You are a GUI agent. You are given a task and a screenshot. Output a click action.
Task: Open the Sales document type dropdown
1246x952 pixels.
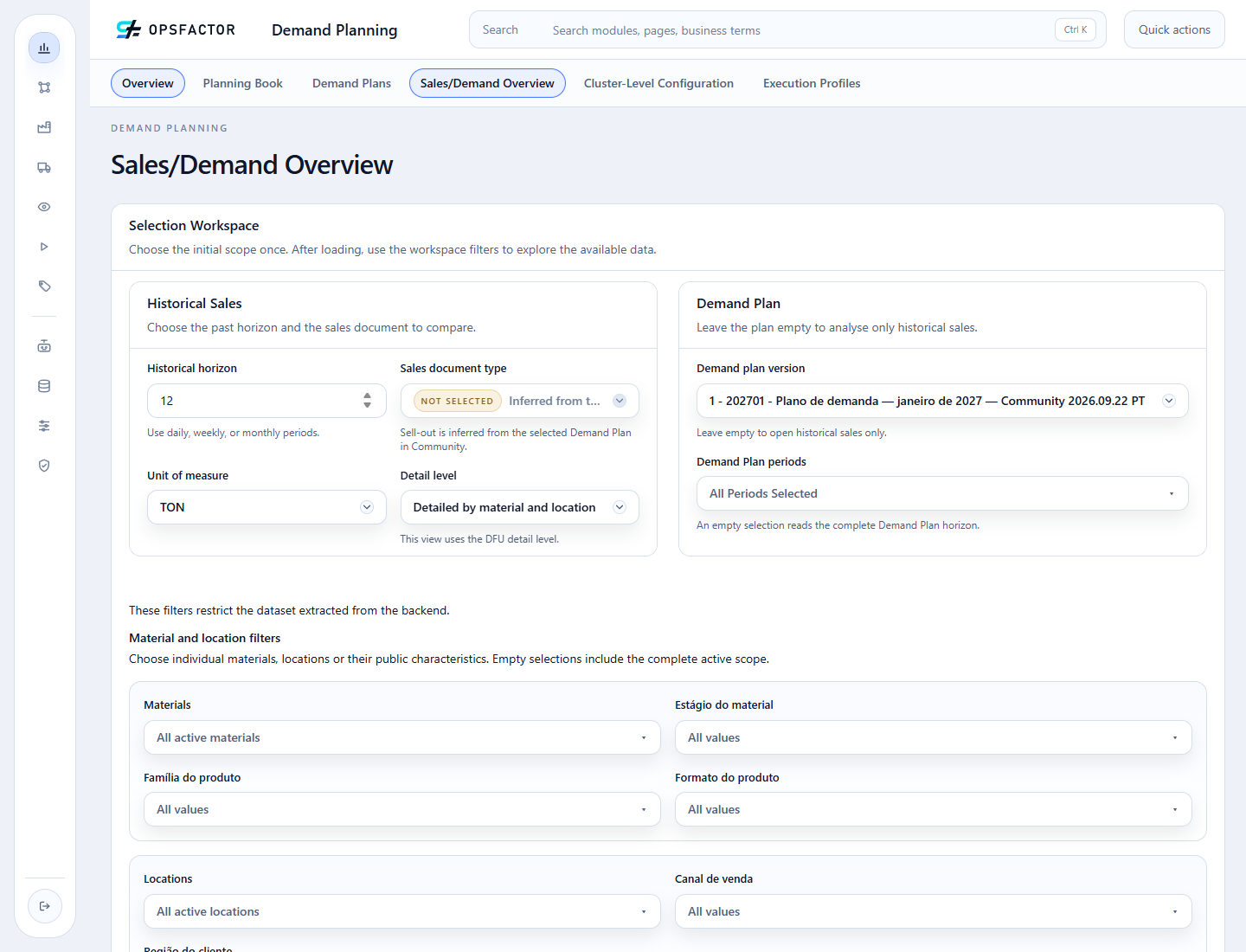coord(519,401)
